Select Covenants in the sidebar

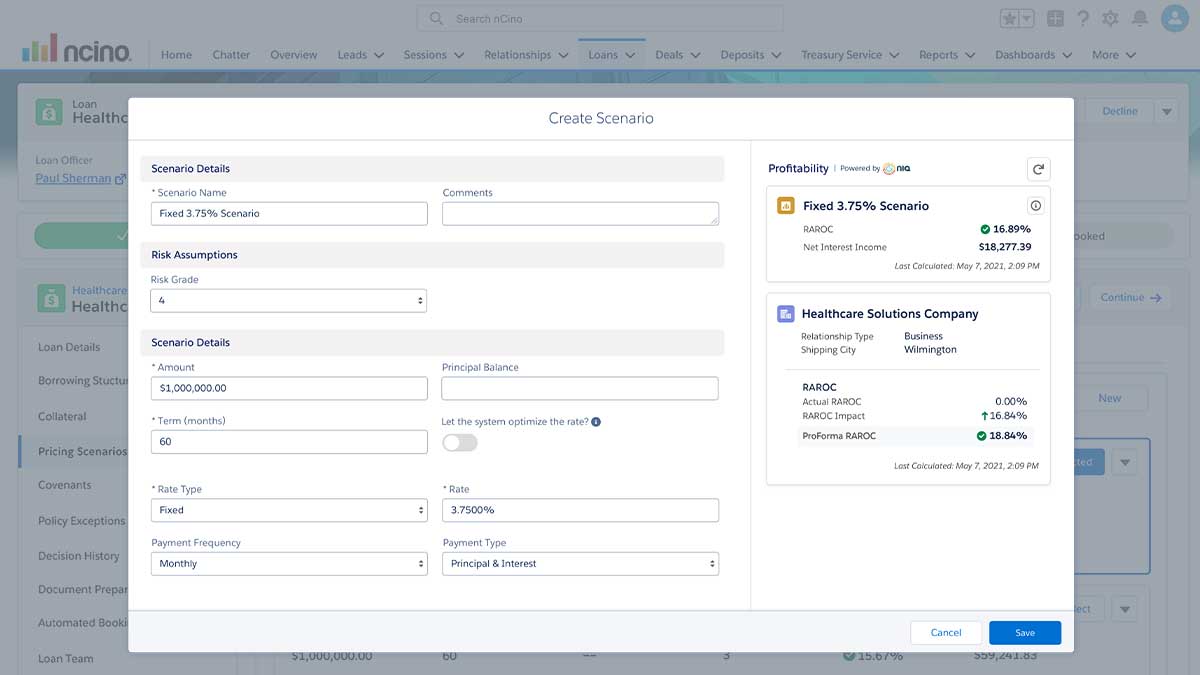tap(65, 485)
